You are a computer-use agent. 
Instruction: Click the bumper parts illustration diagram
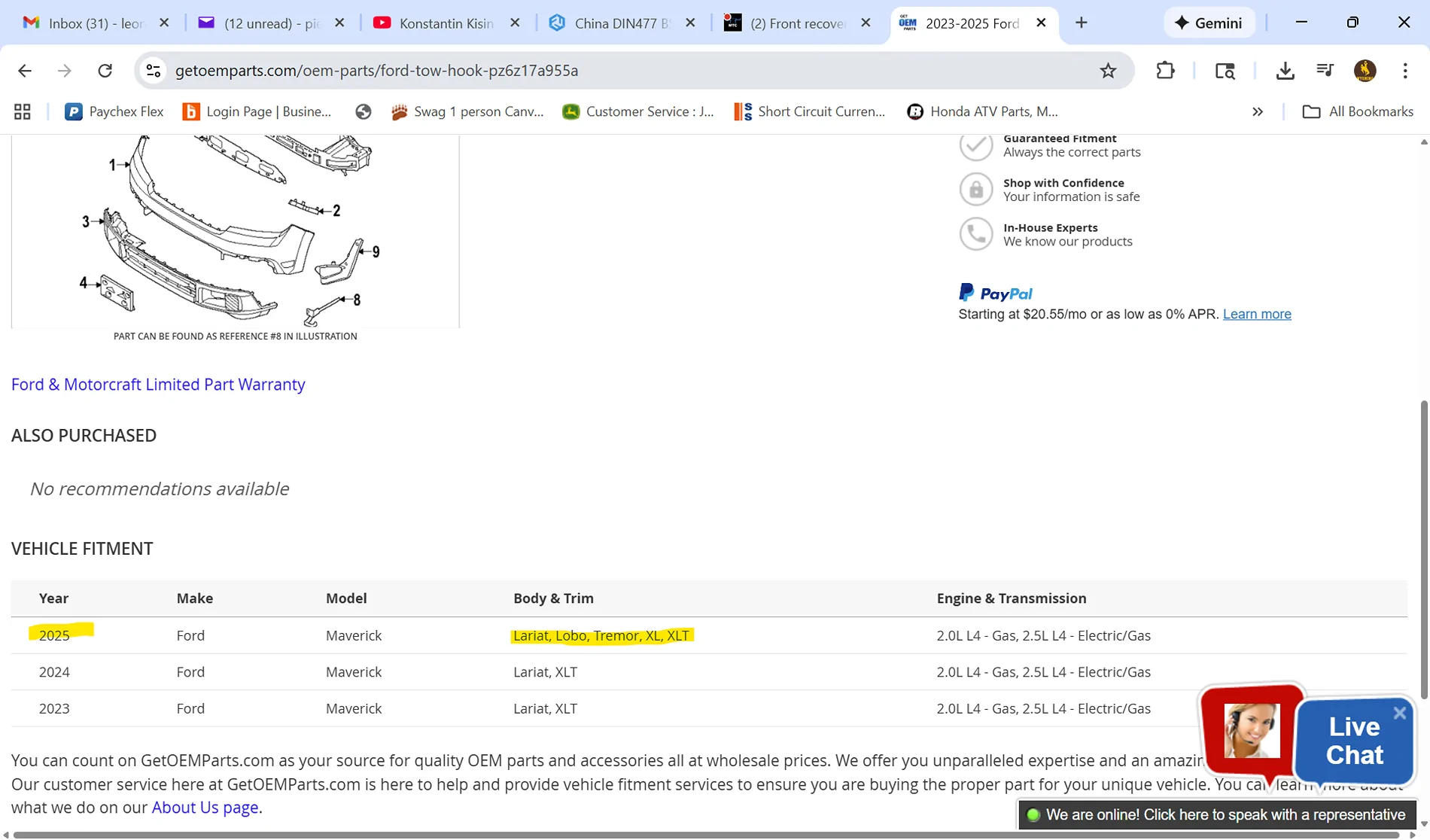tap(236, 230)
